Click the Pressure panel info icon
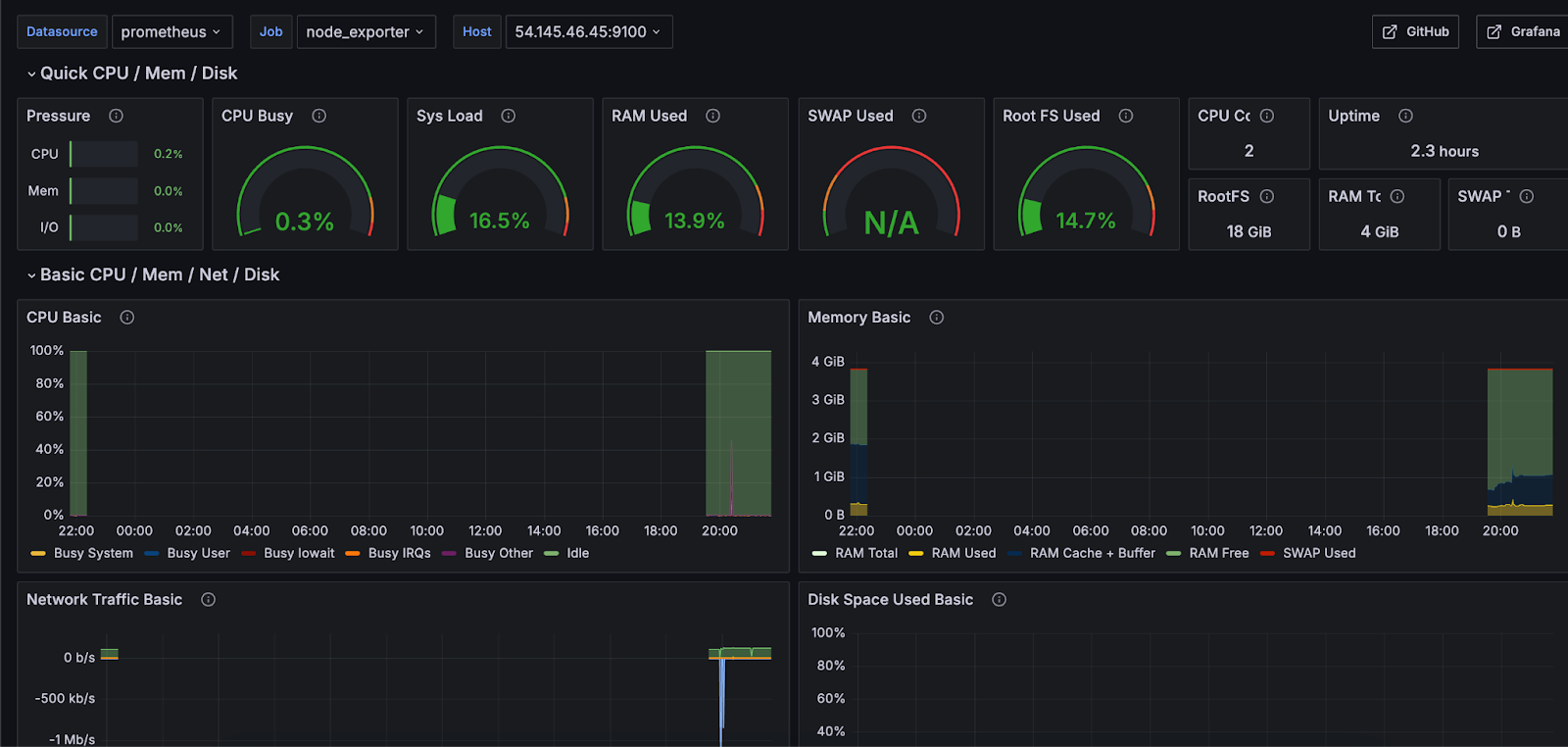Image resolution: width=1568 pixels, height=747 pixels. pyautogui.click(x=116, y=116)
